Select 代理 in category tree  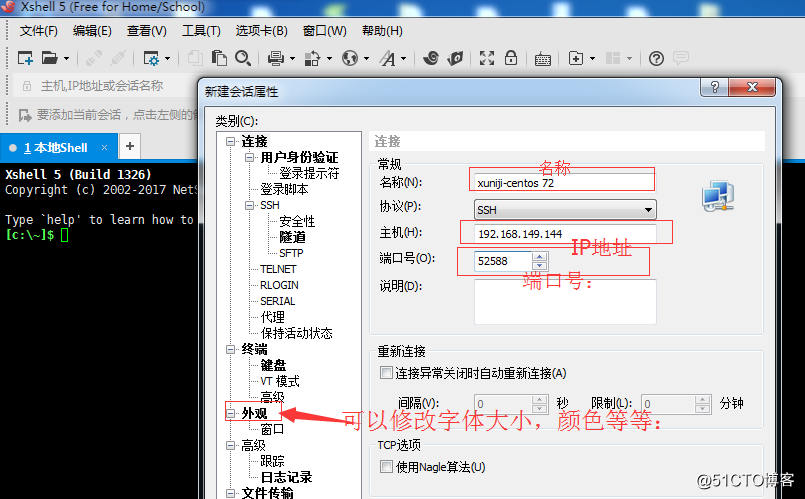272,317
